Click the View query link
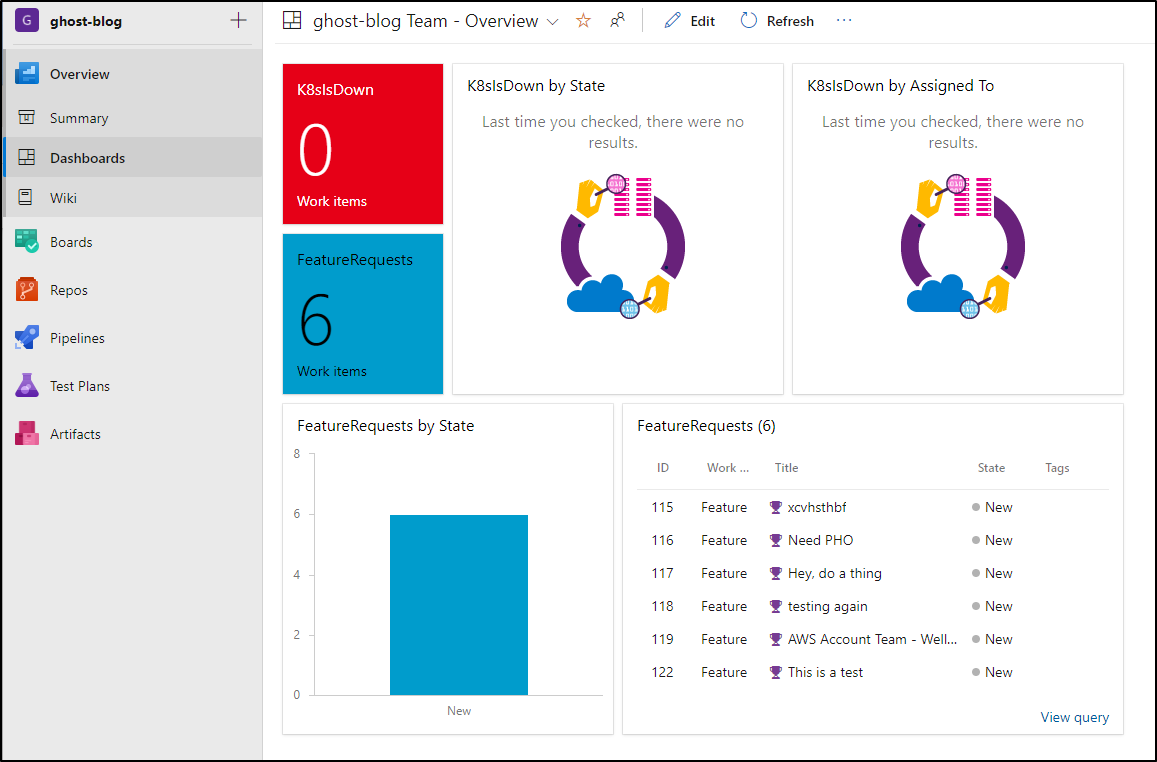 point(1074,717)
